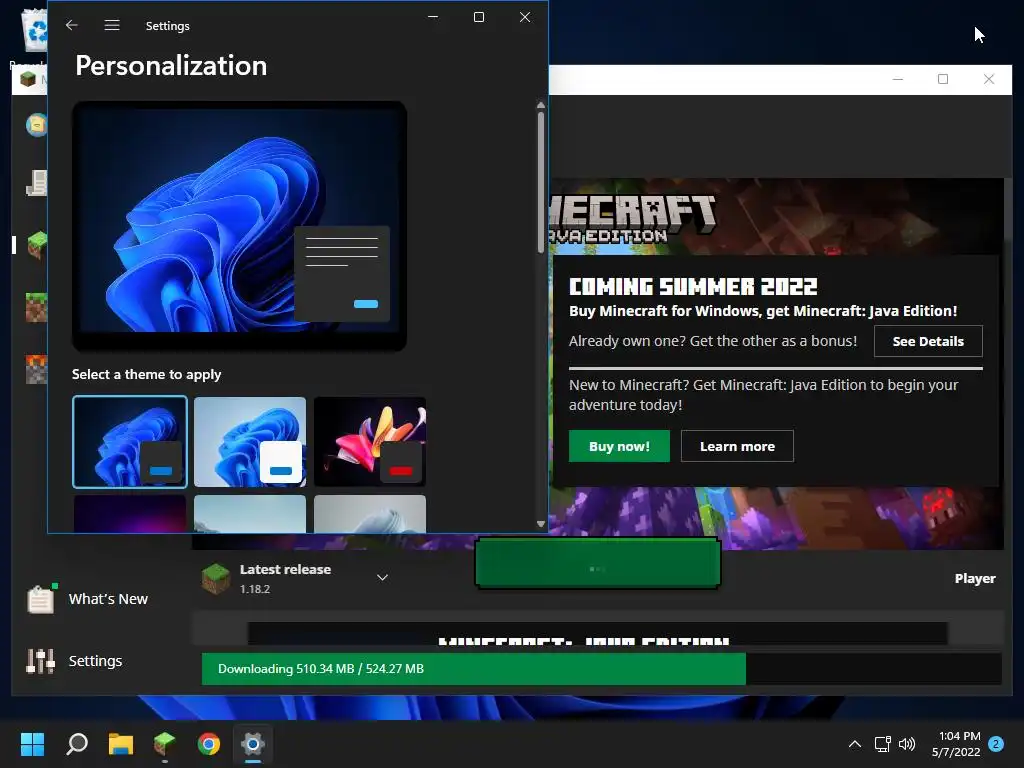Click the launcher account avatar icon
The image size is (1024, 768).
[x=37, y=124]
